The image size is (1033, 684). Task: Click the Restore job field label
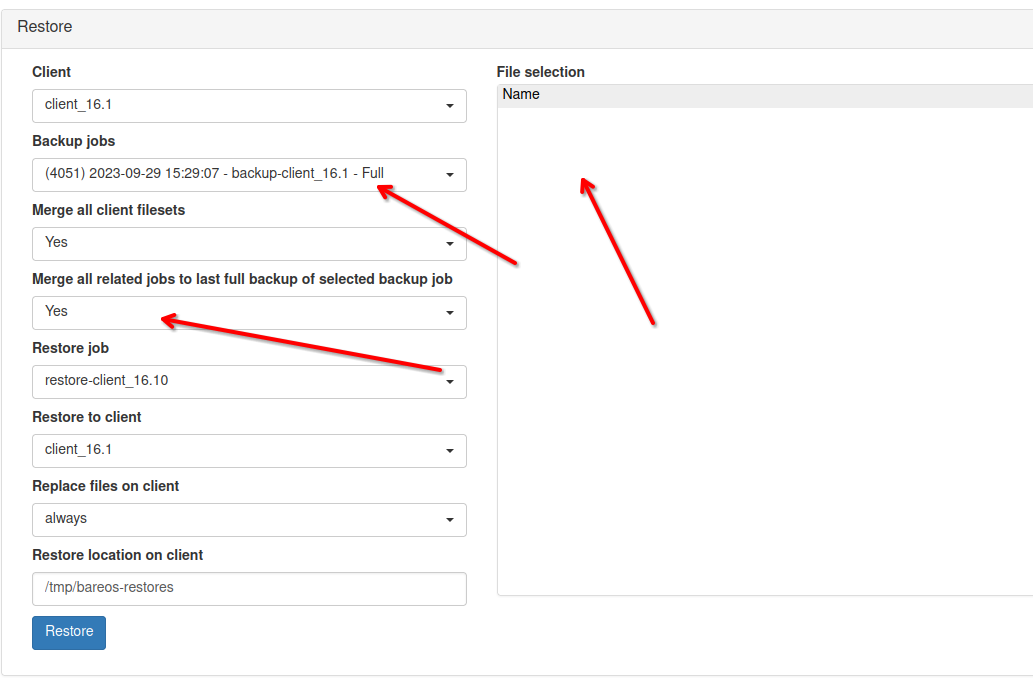(70, 348)
